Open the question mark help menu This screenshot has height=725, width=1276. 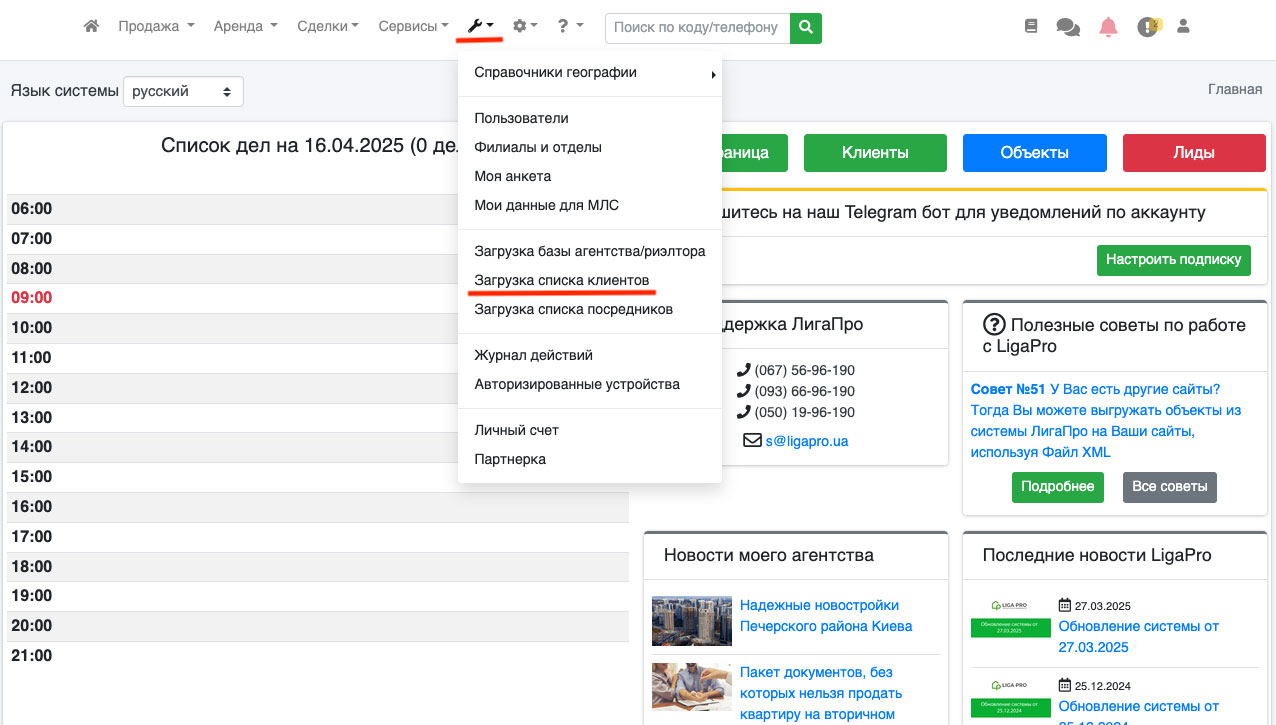click(x=570, y=27)
